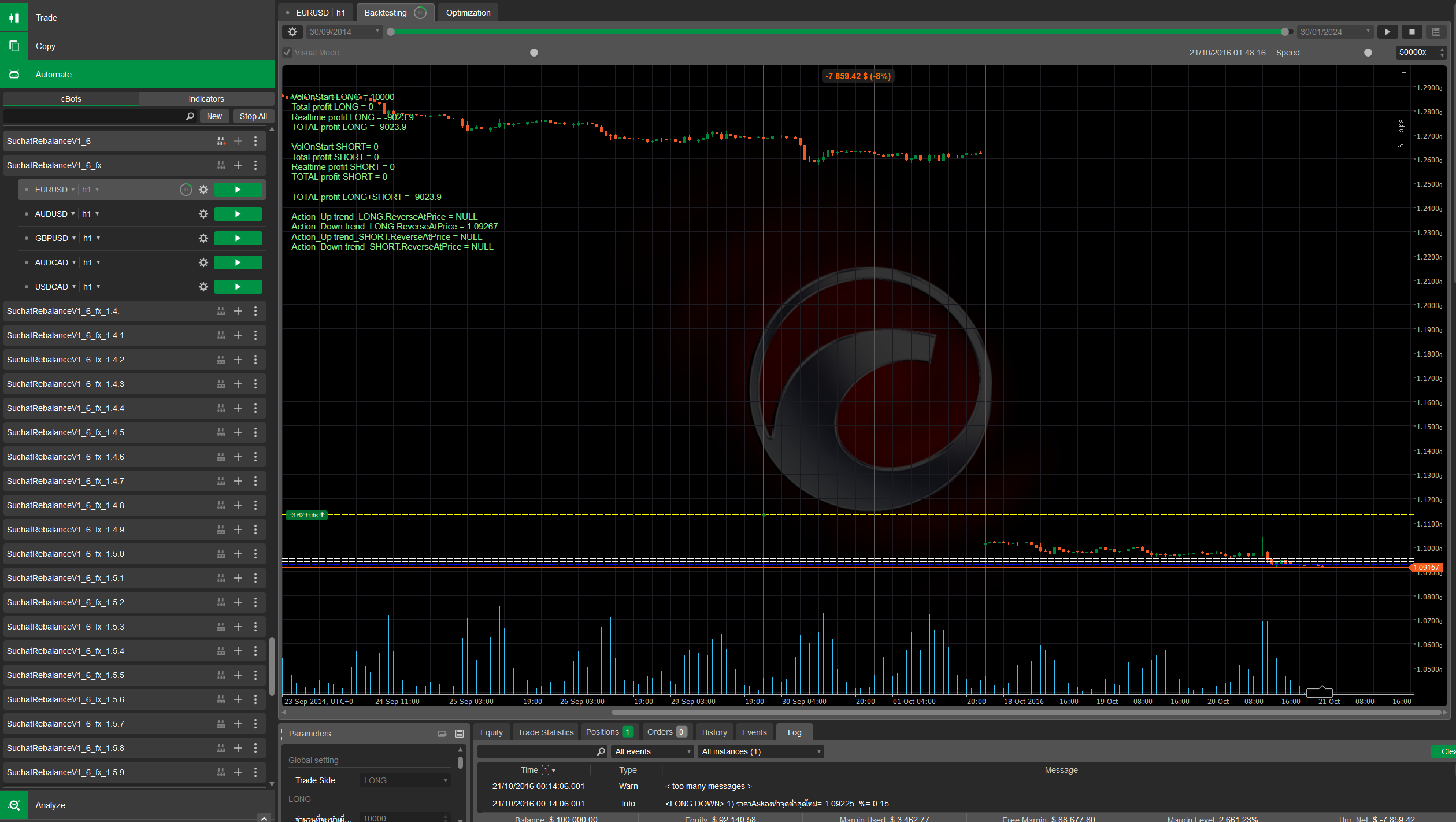Open the Optimization tab
1456x822 pixels.
(x=468, y=13)
